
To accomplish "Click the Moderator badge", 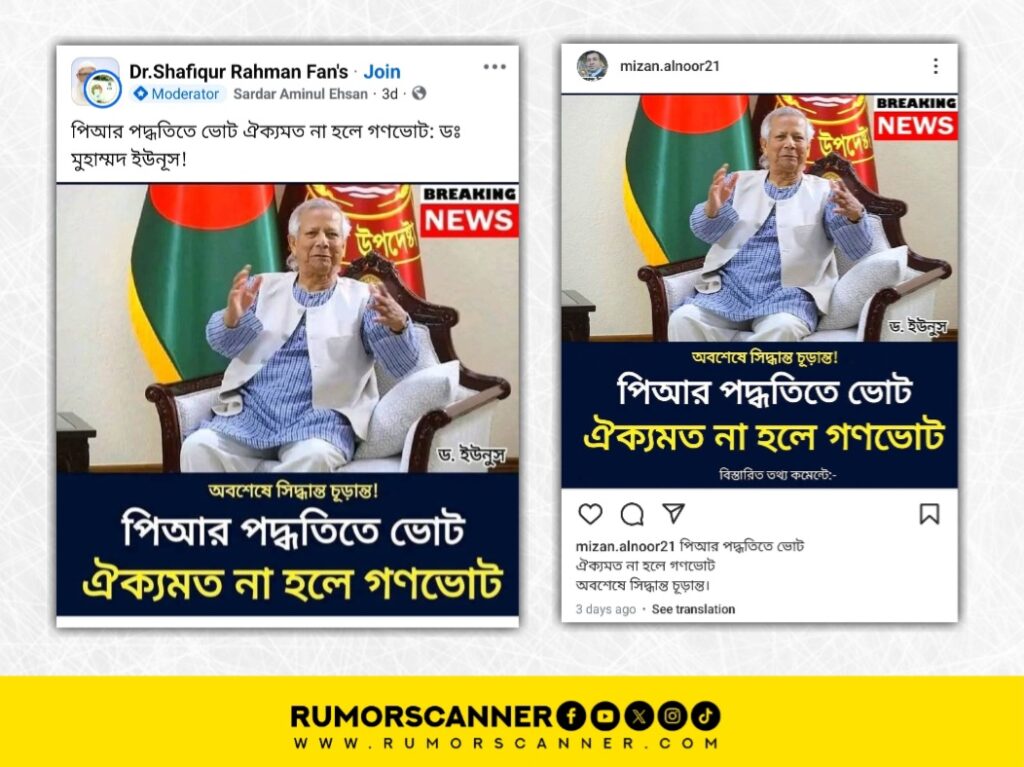I will pyautogui.click(x=177, y=94).
